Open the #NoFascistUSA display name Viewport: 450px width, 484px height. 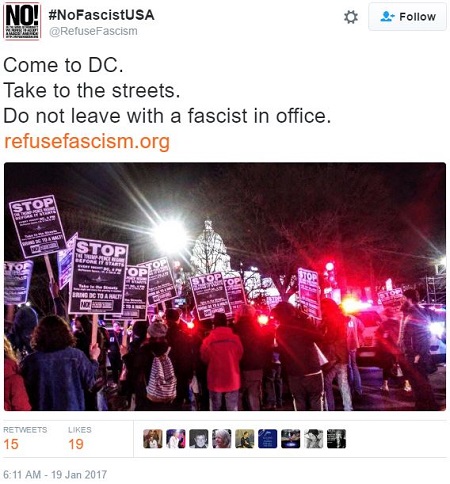pos(101,15)
